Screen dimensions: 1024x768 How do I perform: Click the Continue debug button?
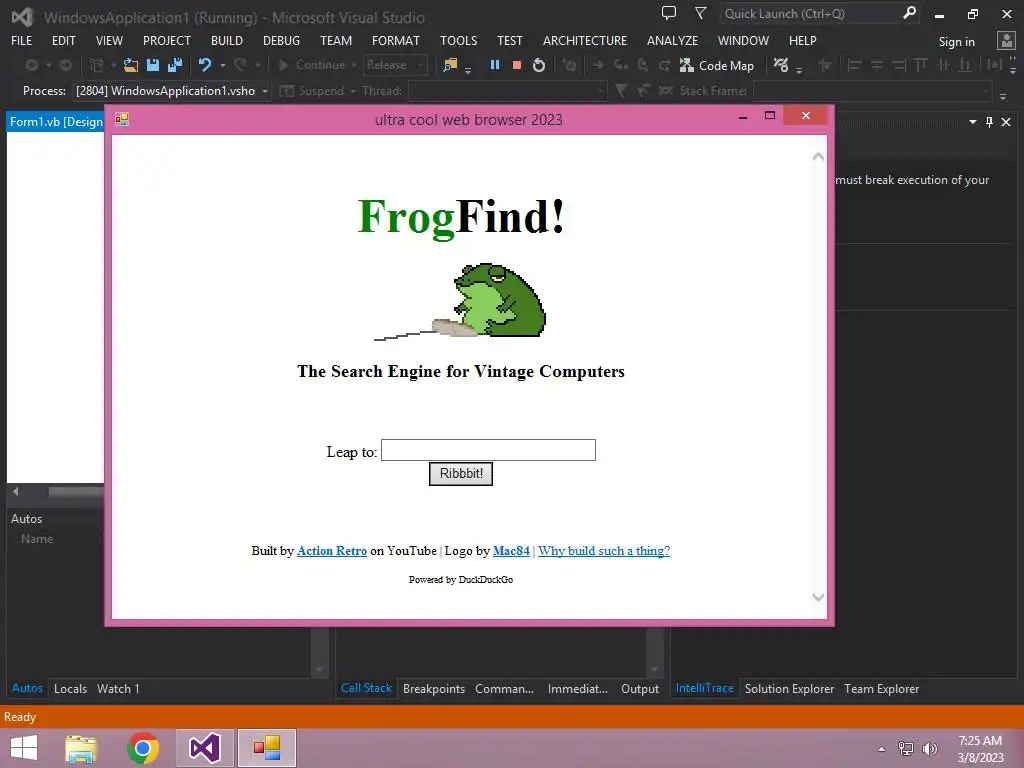[x=313, y=65]
